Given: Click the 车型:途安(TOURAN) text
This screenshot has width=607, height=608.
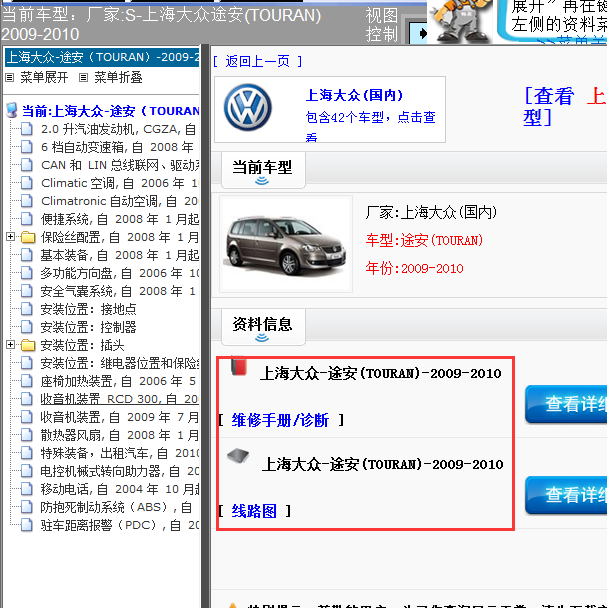Looking at the screenshot, I should click(424, 240).
